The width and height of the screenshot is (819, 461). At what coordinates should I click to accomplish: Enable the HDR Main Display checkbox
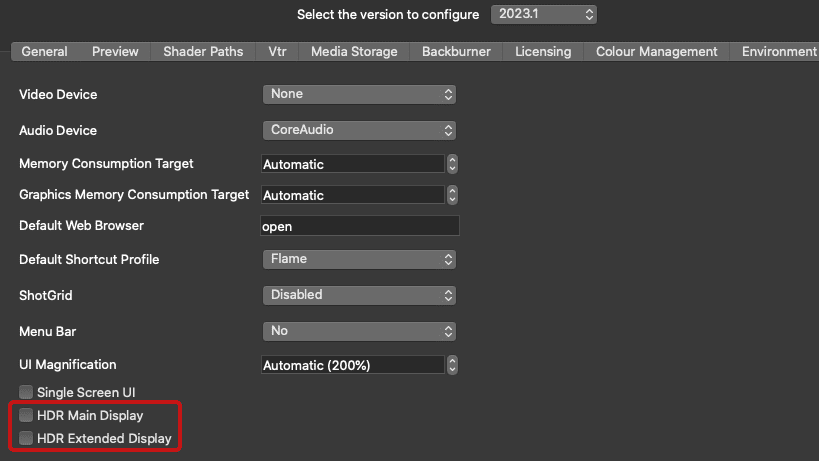click(26, 415)
